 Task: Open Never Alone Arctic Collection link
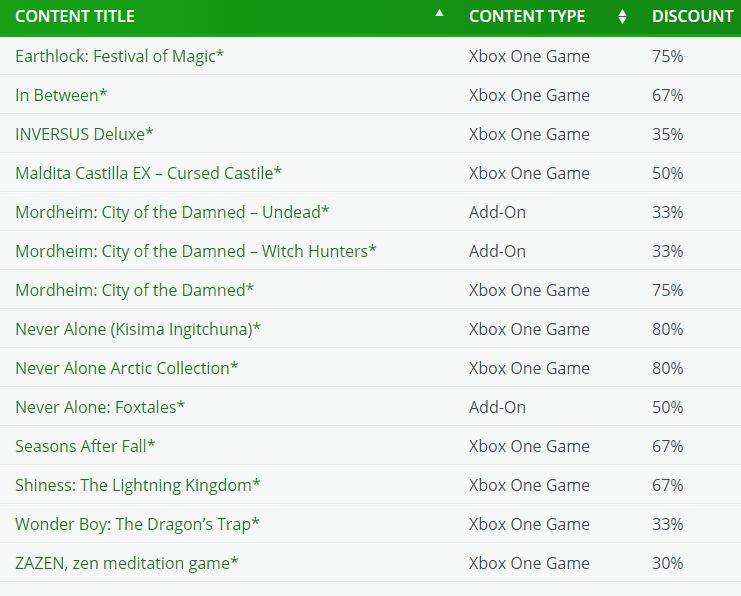click(x=127, y=368)
